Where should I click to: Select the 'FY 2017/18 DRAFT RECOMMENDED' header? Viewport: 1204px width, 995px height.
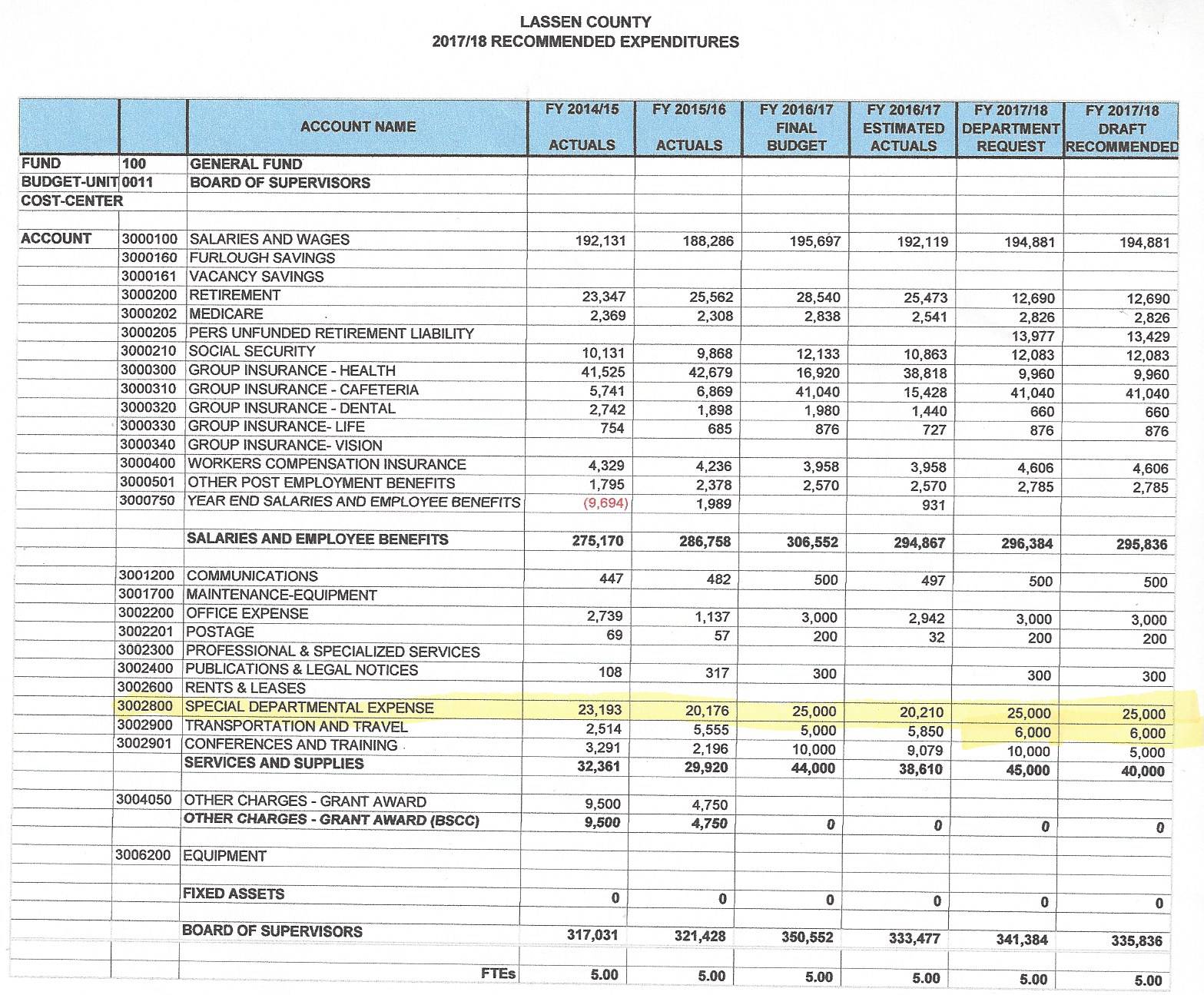tap(1122, 129)
